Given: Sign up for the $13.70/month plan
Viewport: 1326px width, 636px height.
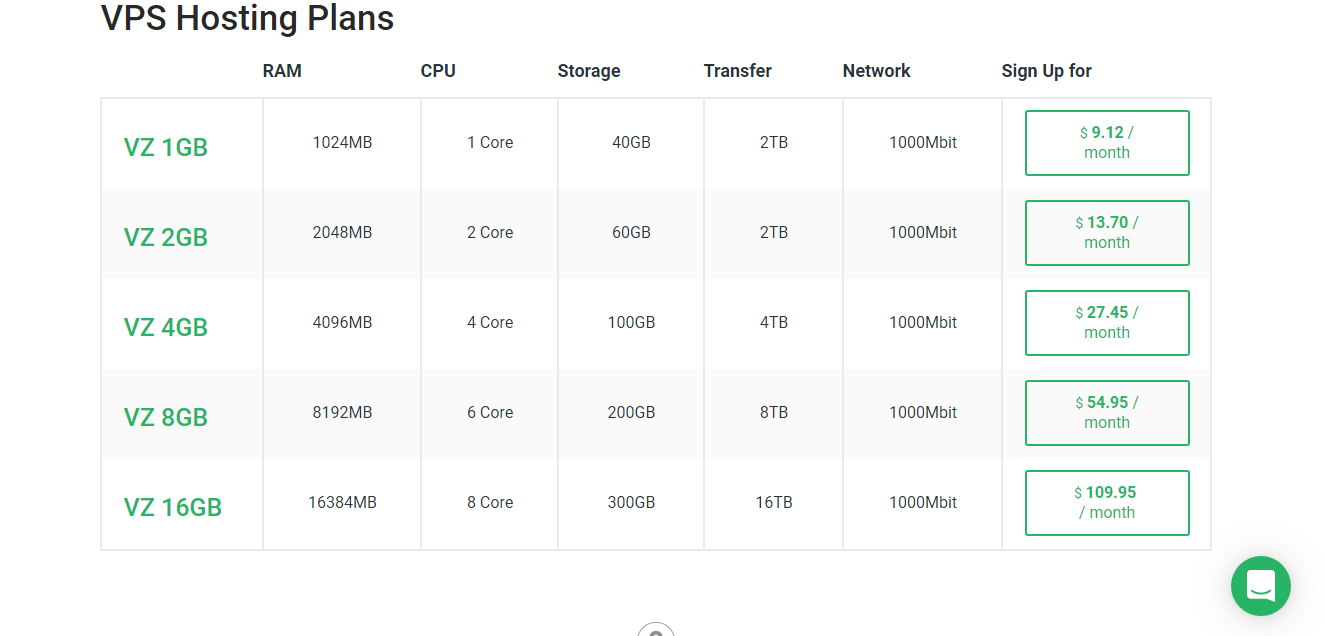Looking at the screenshot, I should [1107, 232].
